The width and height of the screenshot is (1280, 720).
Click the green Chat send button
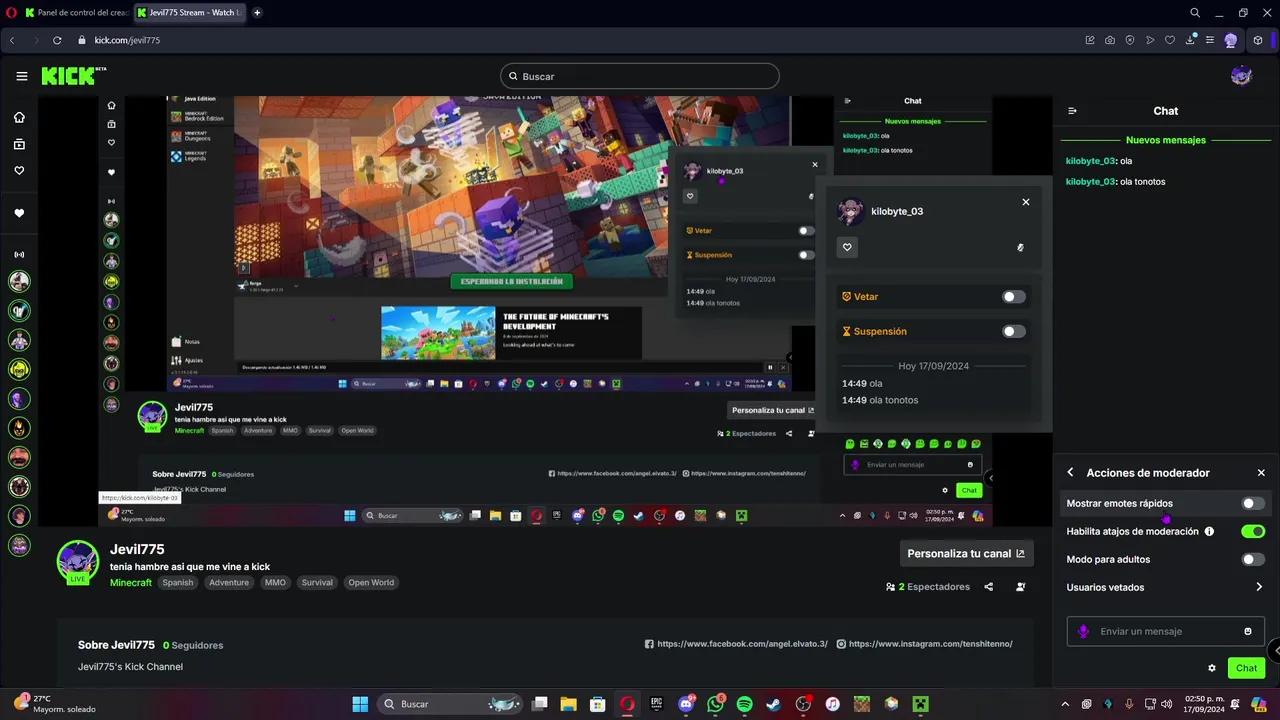tap(1246, 668)
